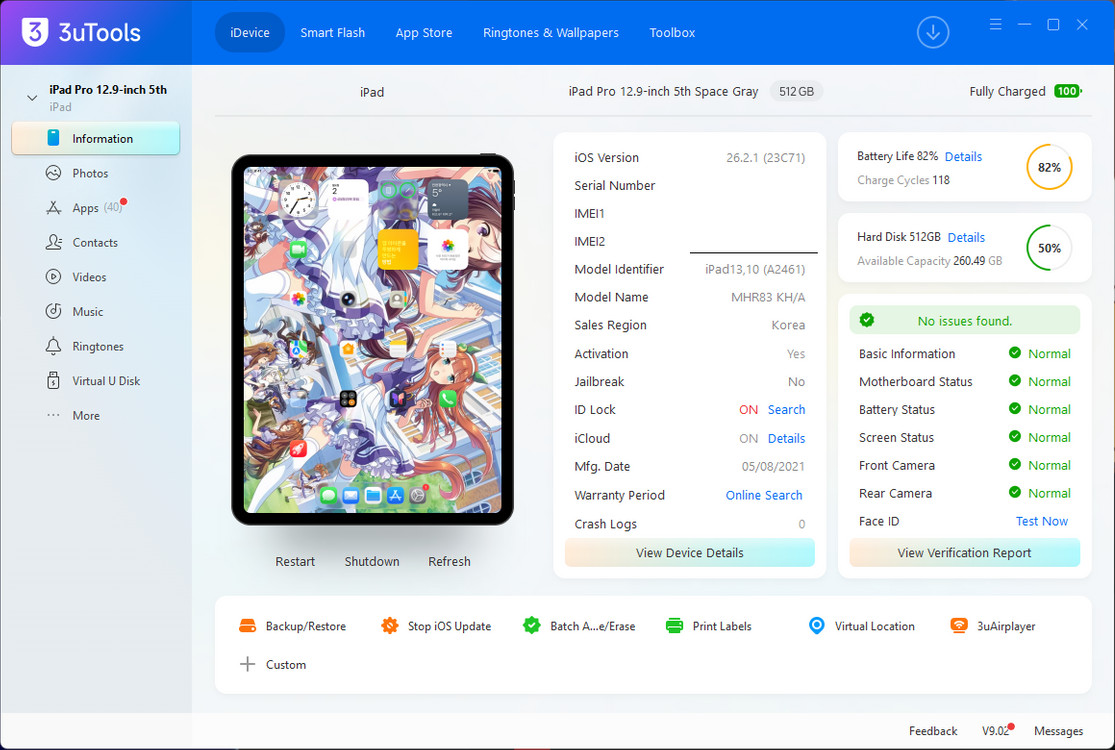Click the Photos sidebar icon
The image size is (1115, 750).
(x=53, y=173)
